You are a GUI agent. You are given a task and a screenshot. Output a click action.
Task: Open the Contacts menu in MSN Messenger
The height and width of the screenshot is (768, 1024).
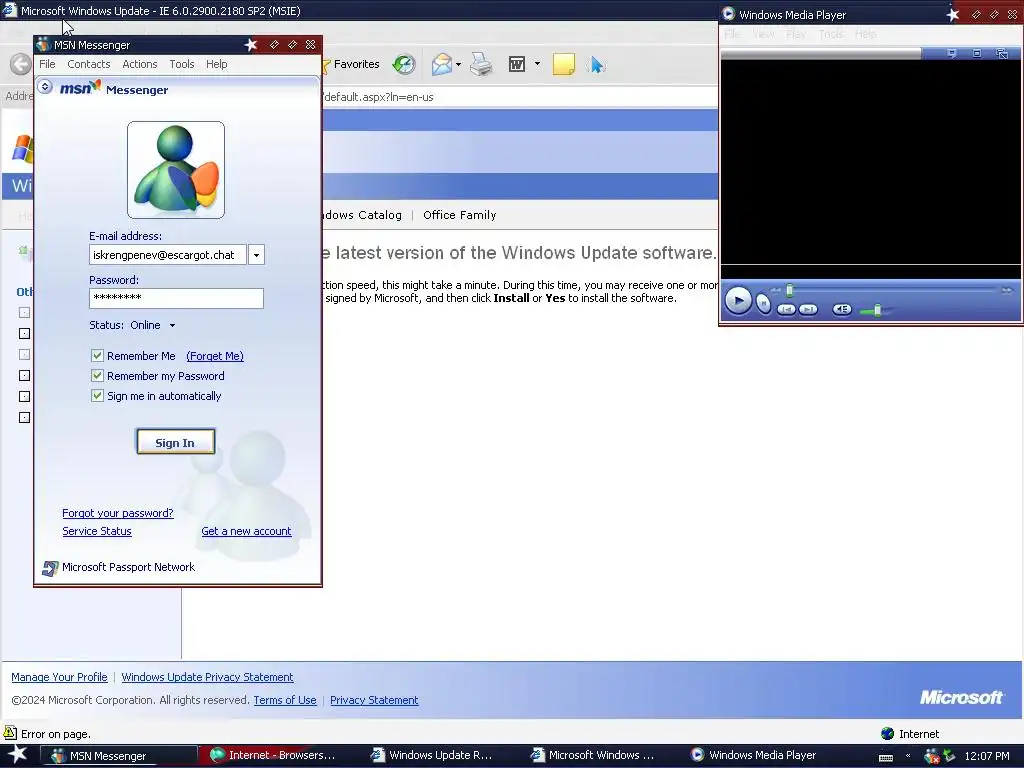(89, 64)
